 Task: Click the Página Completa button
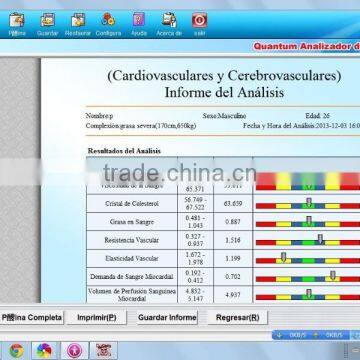point(32,317)
